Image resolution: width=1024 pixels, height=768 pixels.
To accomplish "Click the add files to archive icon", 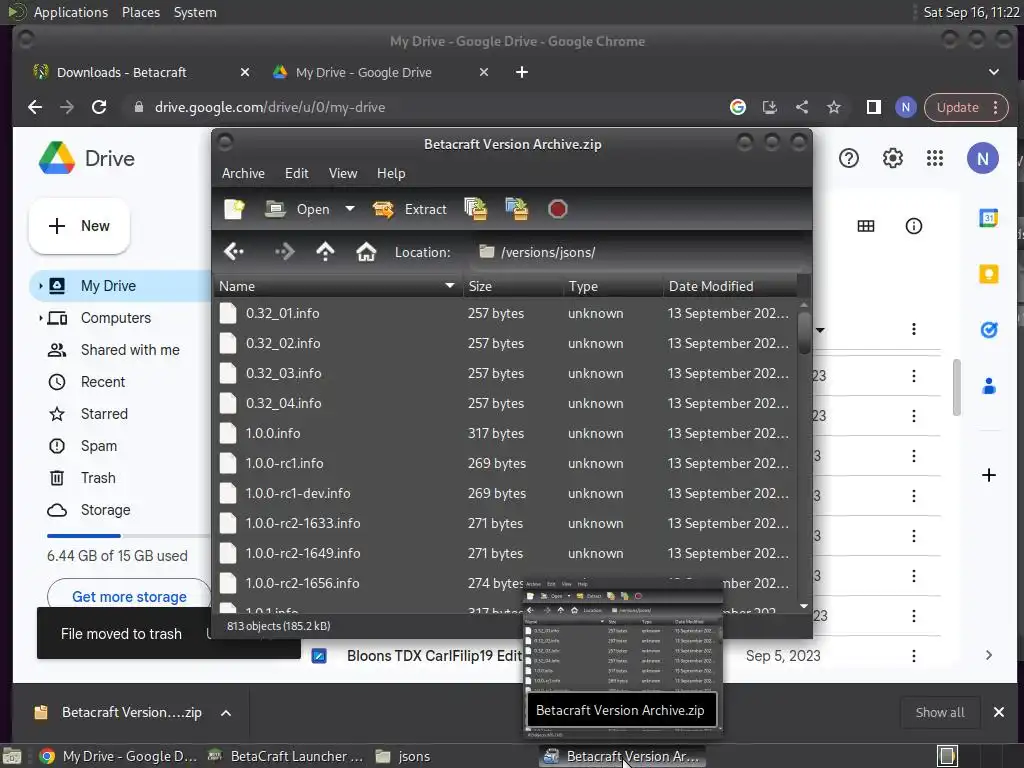I will [475, 209].
